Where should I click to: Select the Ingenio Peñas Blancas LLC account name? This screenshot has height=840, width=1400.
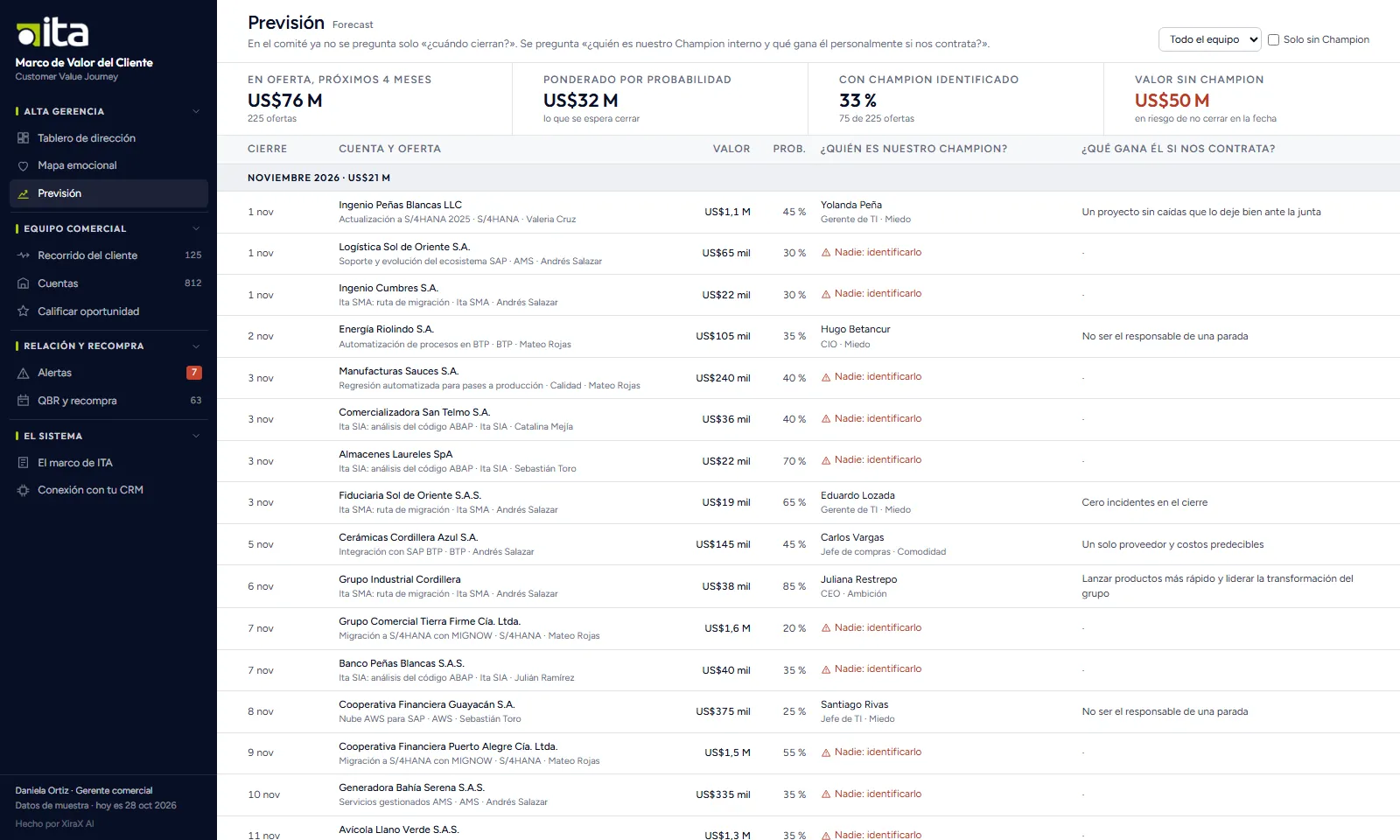pyautogui.click(x=401, y=205)
